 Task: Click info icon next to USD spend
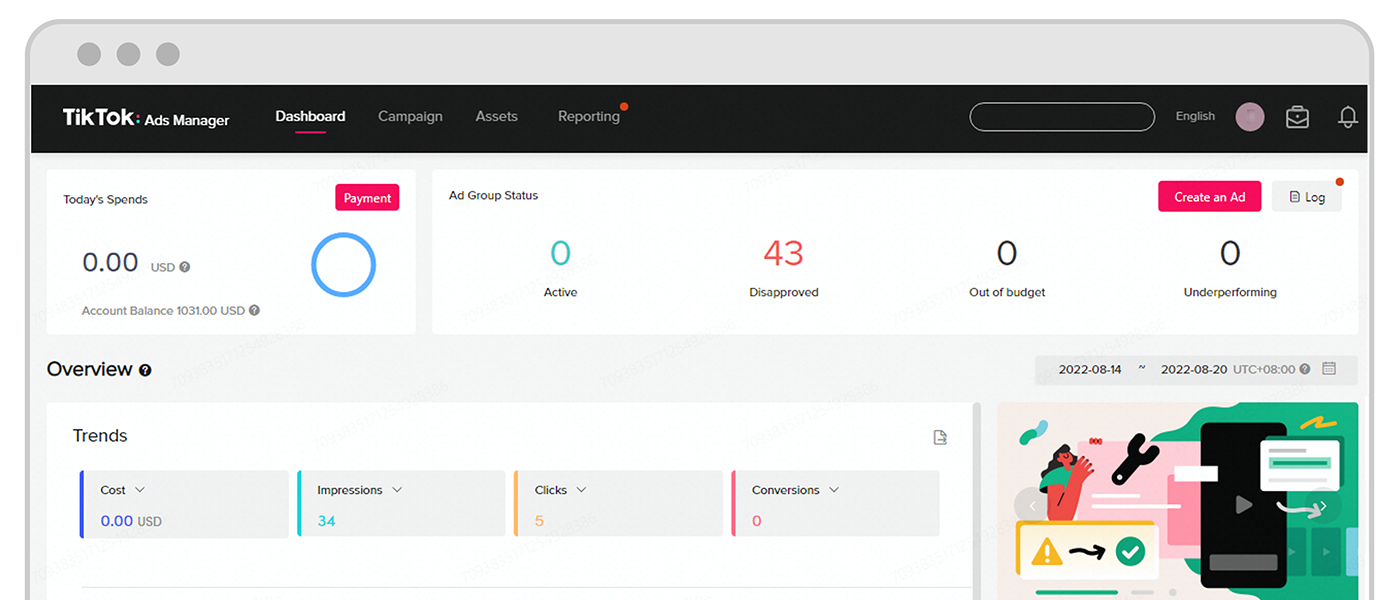tap(184, 267)
